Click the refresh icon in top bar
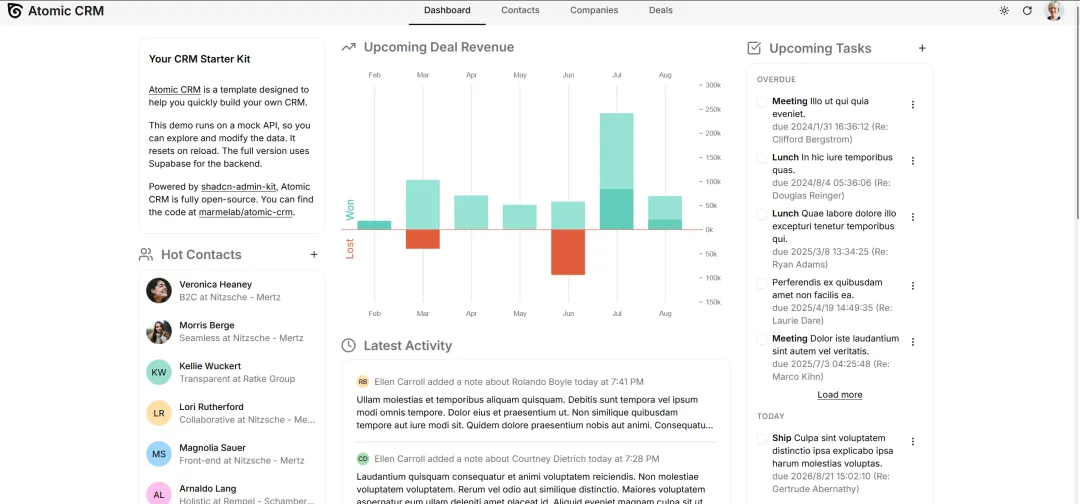1080x504 pixels. 1027,10
